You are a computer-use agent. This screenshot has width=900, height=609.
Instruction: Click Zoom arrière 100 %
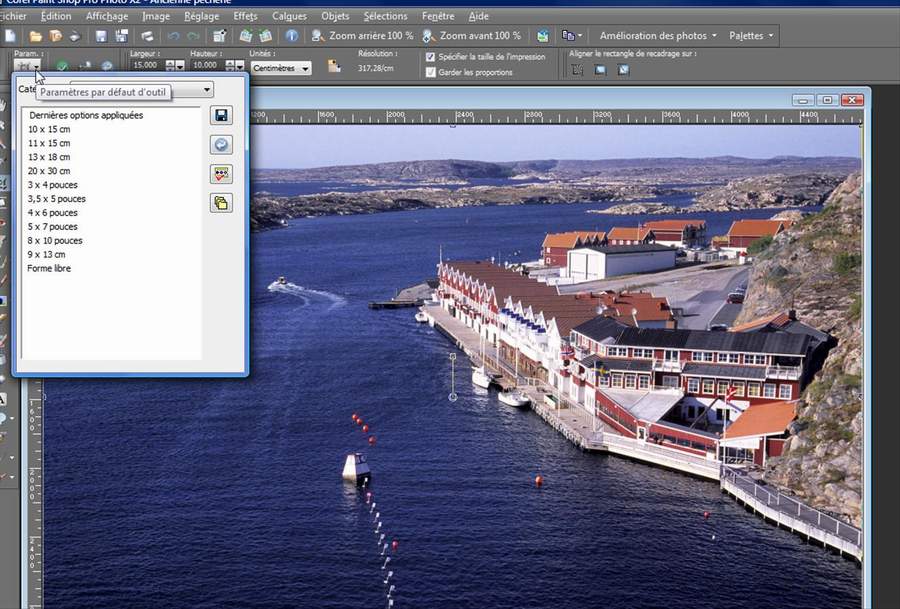click(x=362, y=36)
